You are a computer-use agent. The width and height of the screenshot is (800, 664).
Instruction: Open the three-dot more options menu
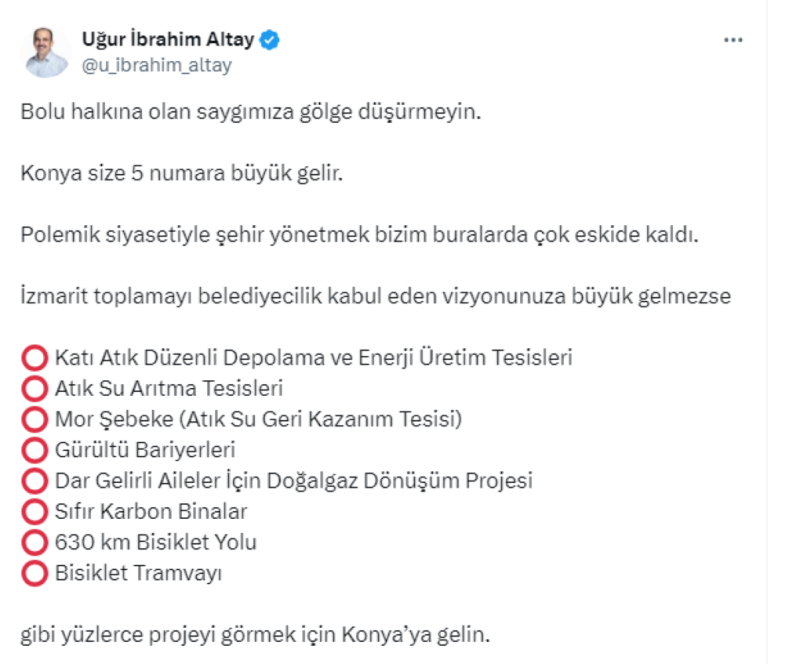click(x=733, y=41)
